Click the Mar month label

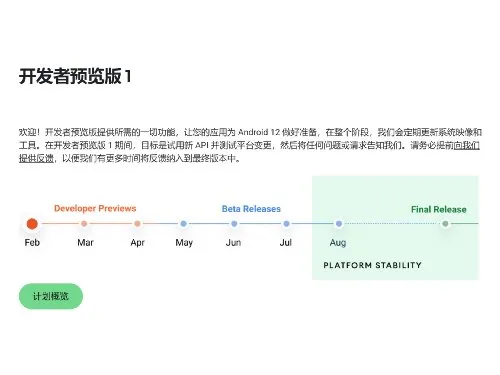click(85, 242)
